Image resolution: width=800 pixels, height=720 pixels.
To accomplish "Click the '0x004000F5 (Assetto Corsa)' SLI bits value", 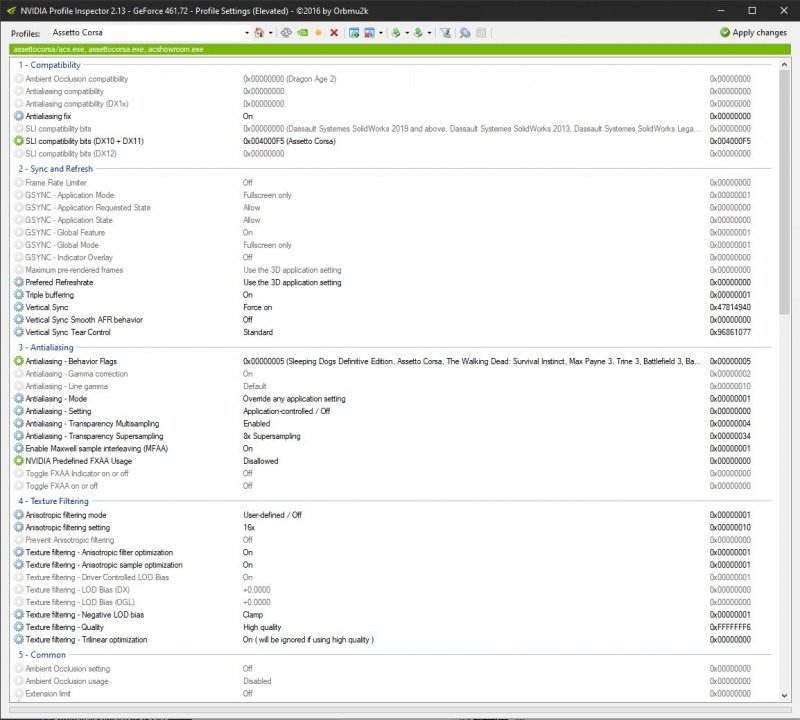I will 289,141.
